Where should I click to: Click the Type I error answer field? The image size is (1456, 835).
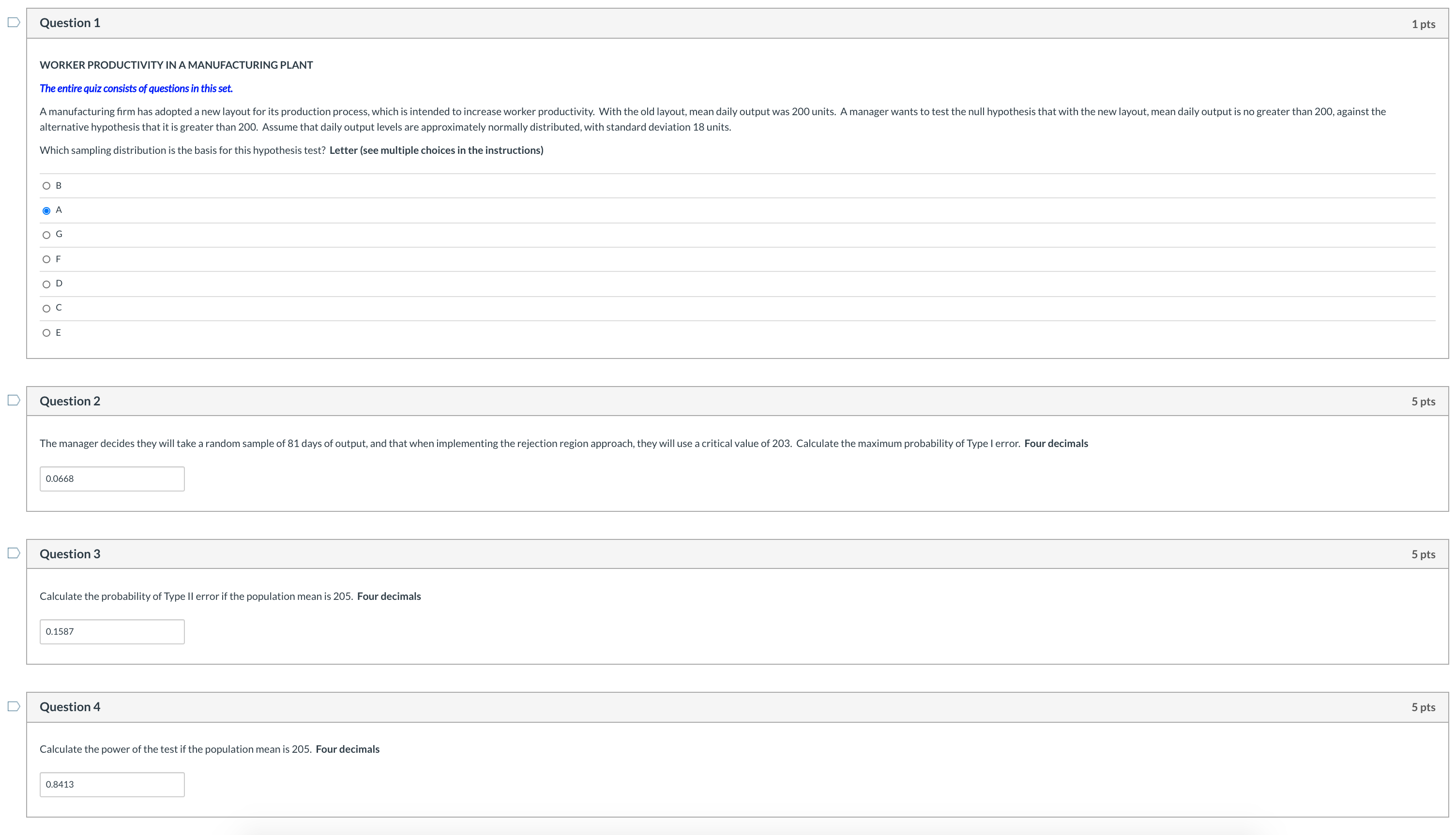[x=112, y=479]
